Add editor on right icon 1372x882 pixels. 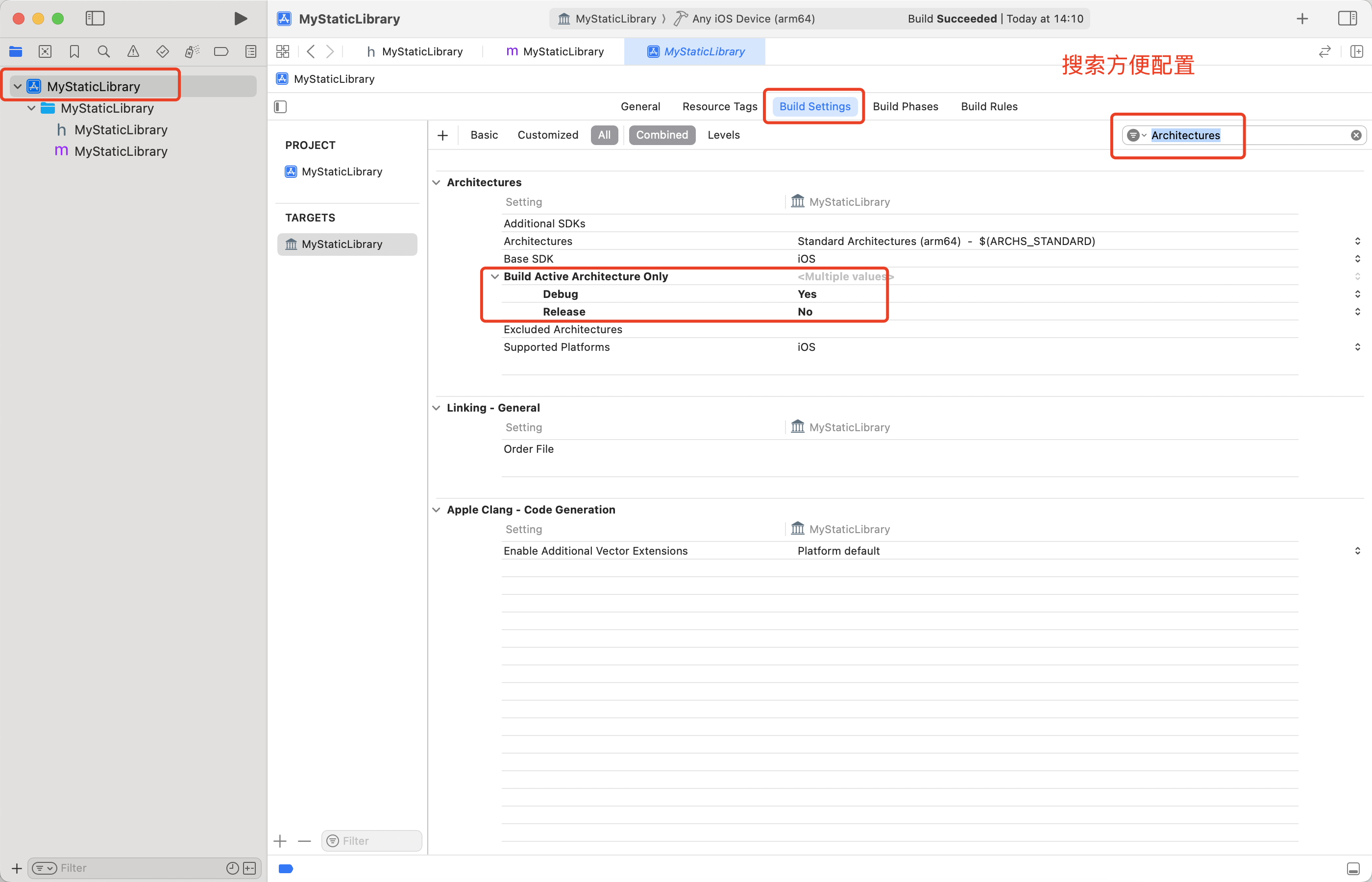[1356, 51]
